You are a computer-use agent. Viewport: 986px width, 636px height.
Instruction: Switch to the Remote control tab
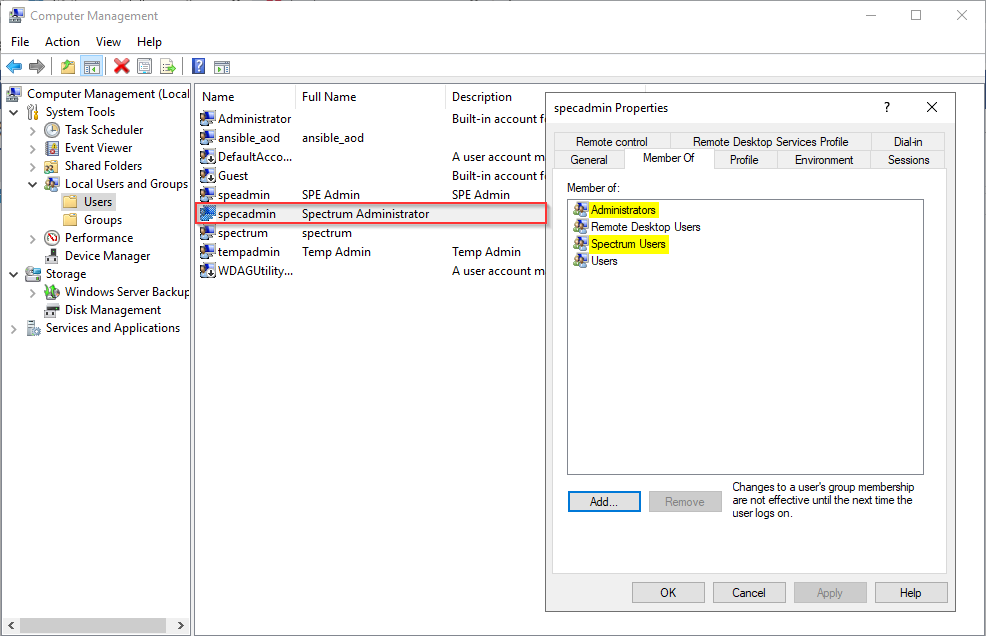coord(611,142)
